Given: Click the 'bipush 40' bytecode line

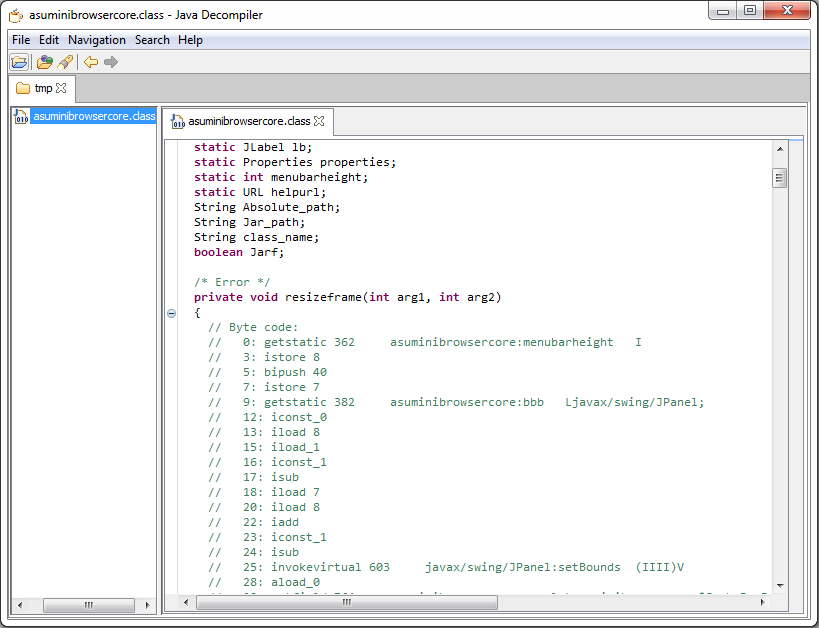Looking at the screenshot, I should pyautogui.click(x=267, y=373).
